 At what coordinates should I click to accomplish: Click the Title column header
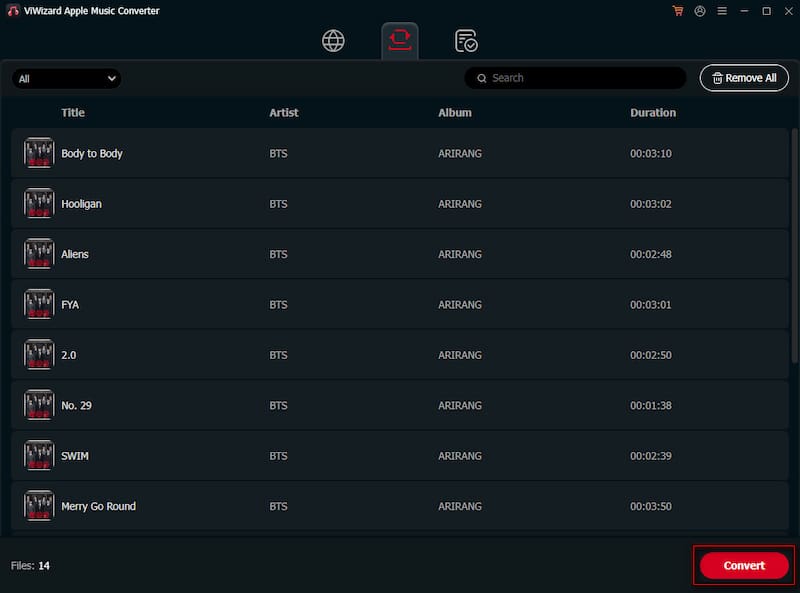tap(73, 113)
